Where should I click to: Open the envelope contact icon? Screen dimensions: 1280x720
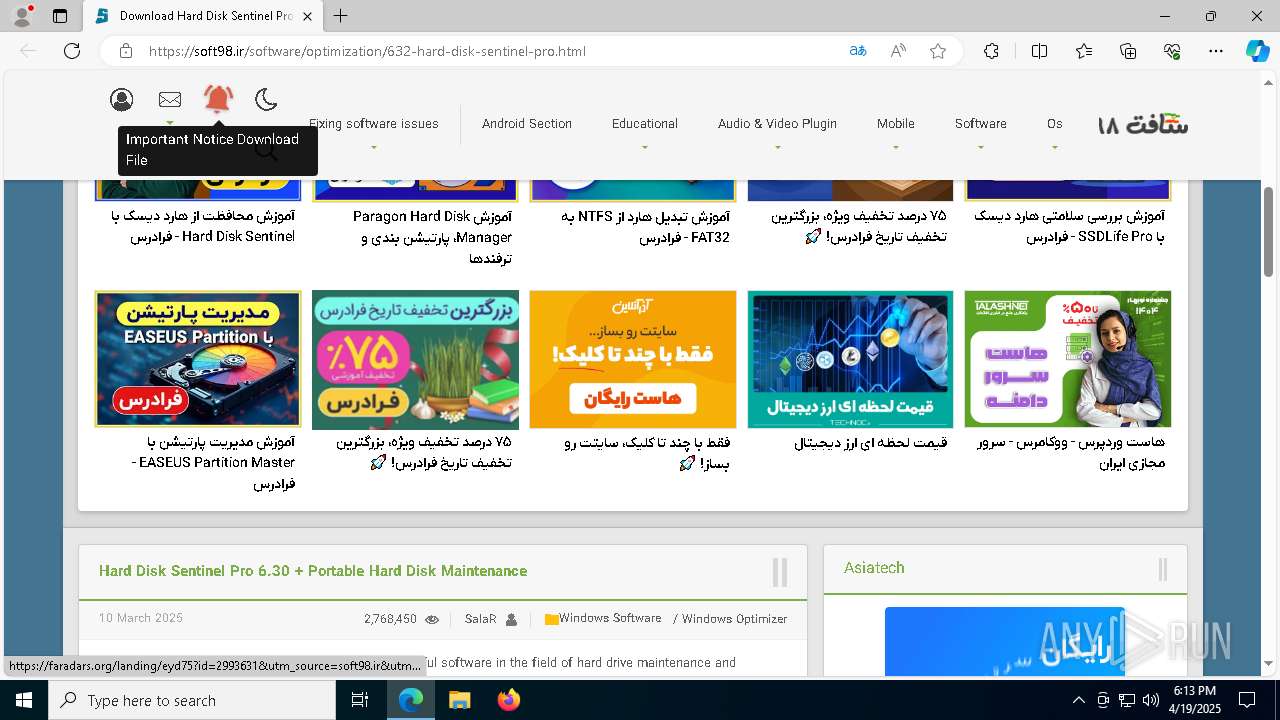pos(170,99)
